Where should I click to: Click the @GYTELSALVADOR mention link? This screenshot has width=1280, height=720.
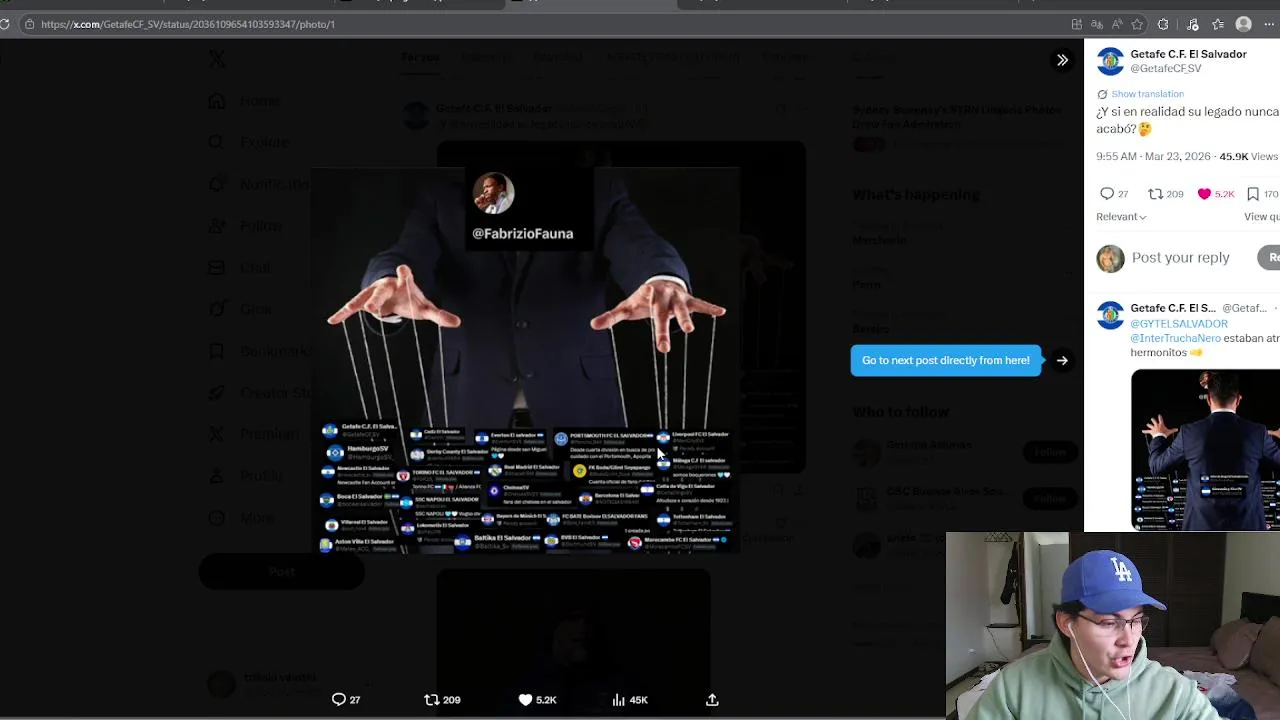point(1179,324)
